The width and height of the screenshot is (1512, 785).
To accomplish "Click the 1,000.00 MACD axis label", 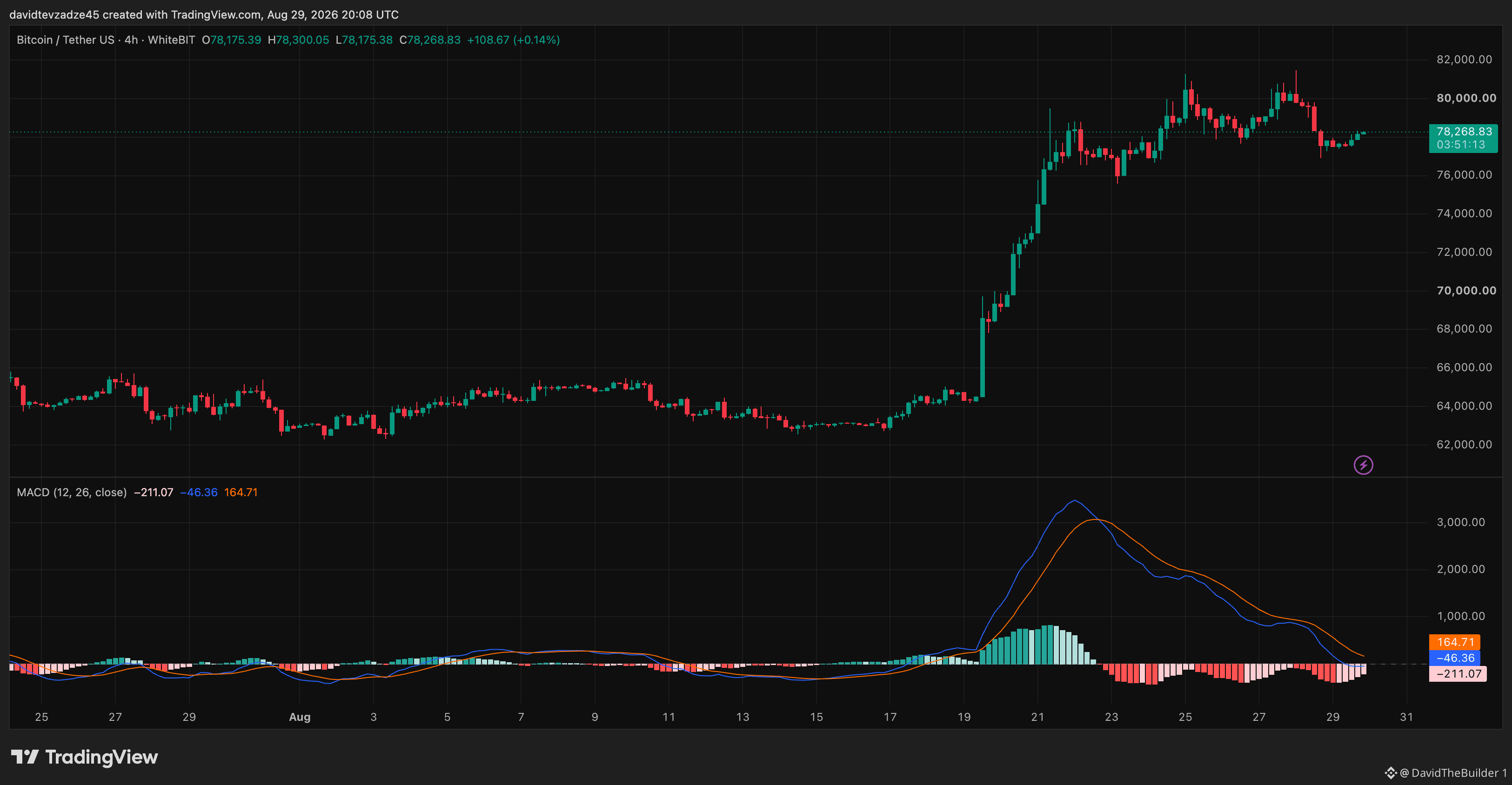I will point(1460,616).
